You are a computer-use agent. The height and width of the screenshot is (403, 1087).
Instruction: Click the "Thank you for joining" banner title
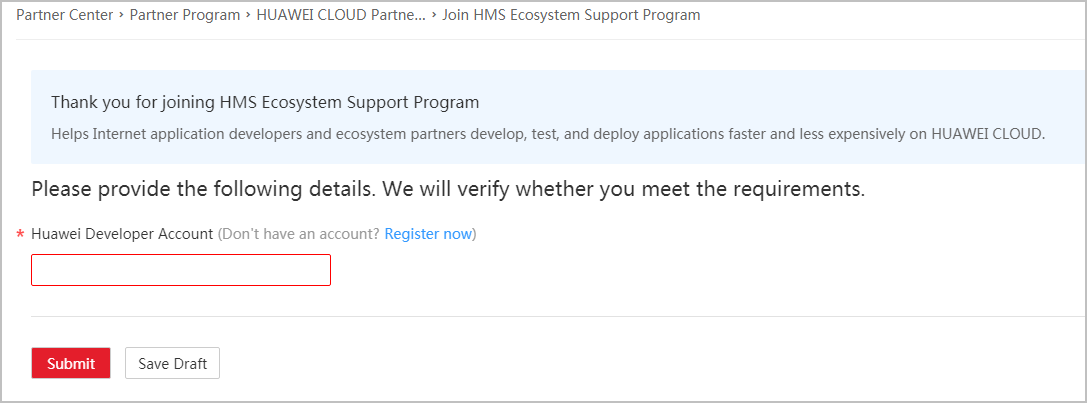point(265,102)
